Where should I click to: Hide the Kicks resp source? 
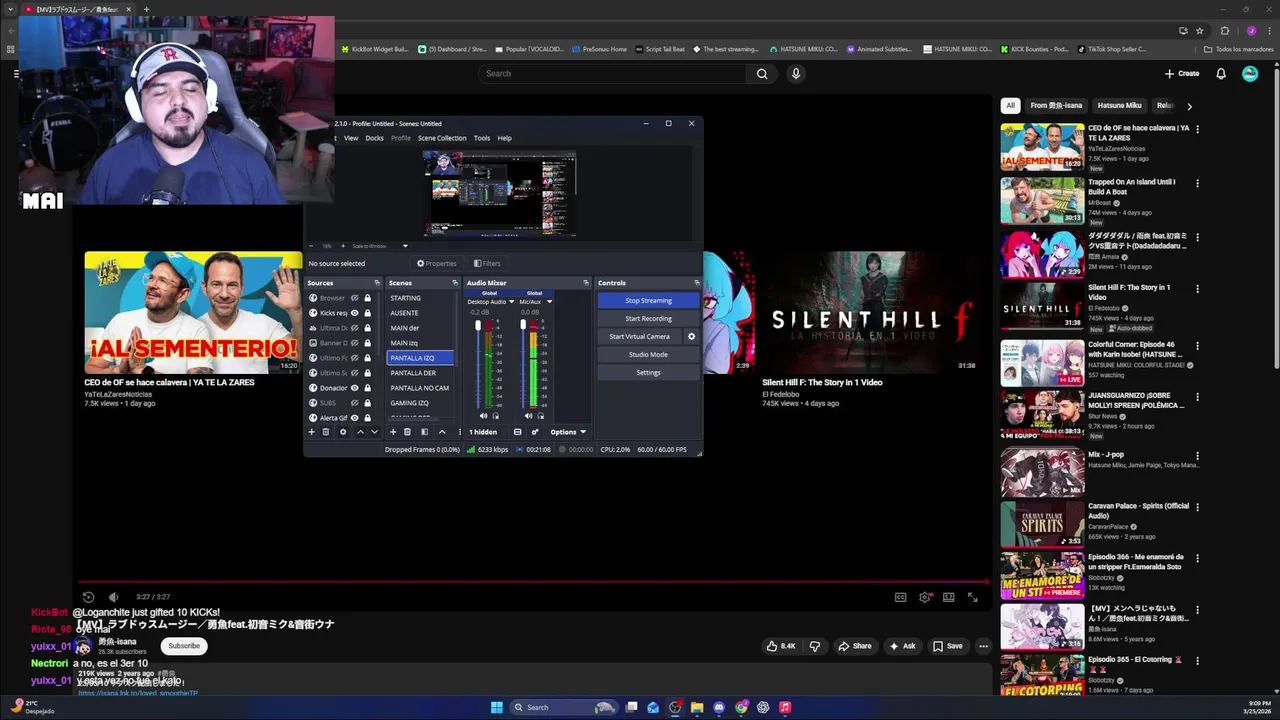(x=354, y=313)
